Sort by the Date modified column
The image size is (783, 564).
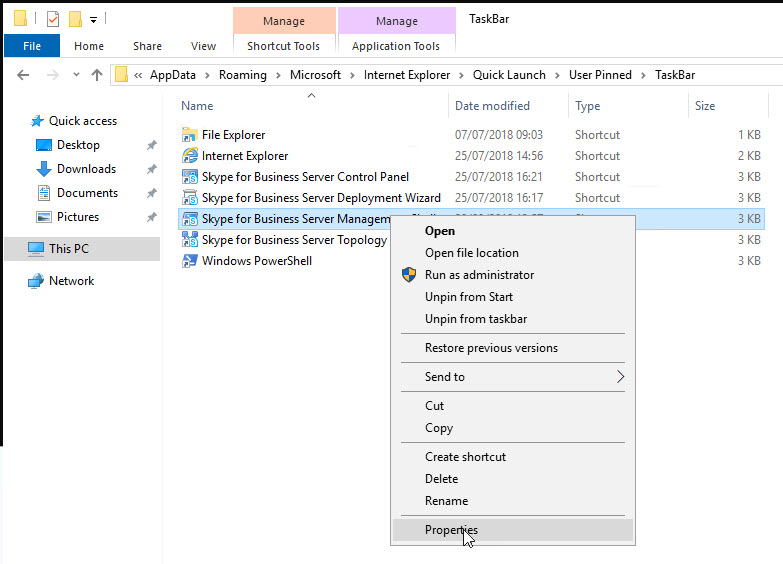492,106
